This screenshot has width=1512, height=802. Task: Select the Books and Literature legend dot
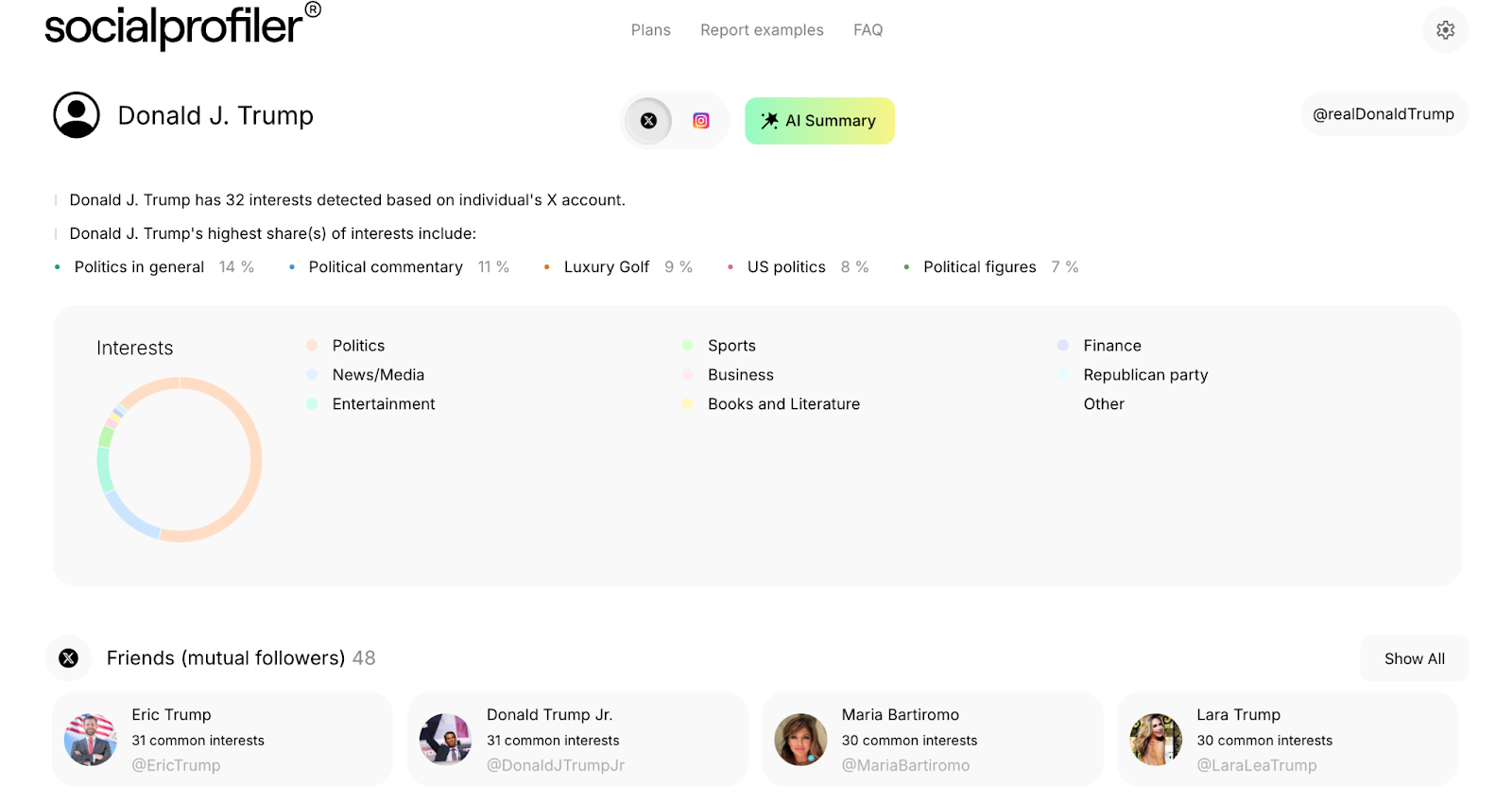pyautogui.click(x=687, y=404)
